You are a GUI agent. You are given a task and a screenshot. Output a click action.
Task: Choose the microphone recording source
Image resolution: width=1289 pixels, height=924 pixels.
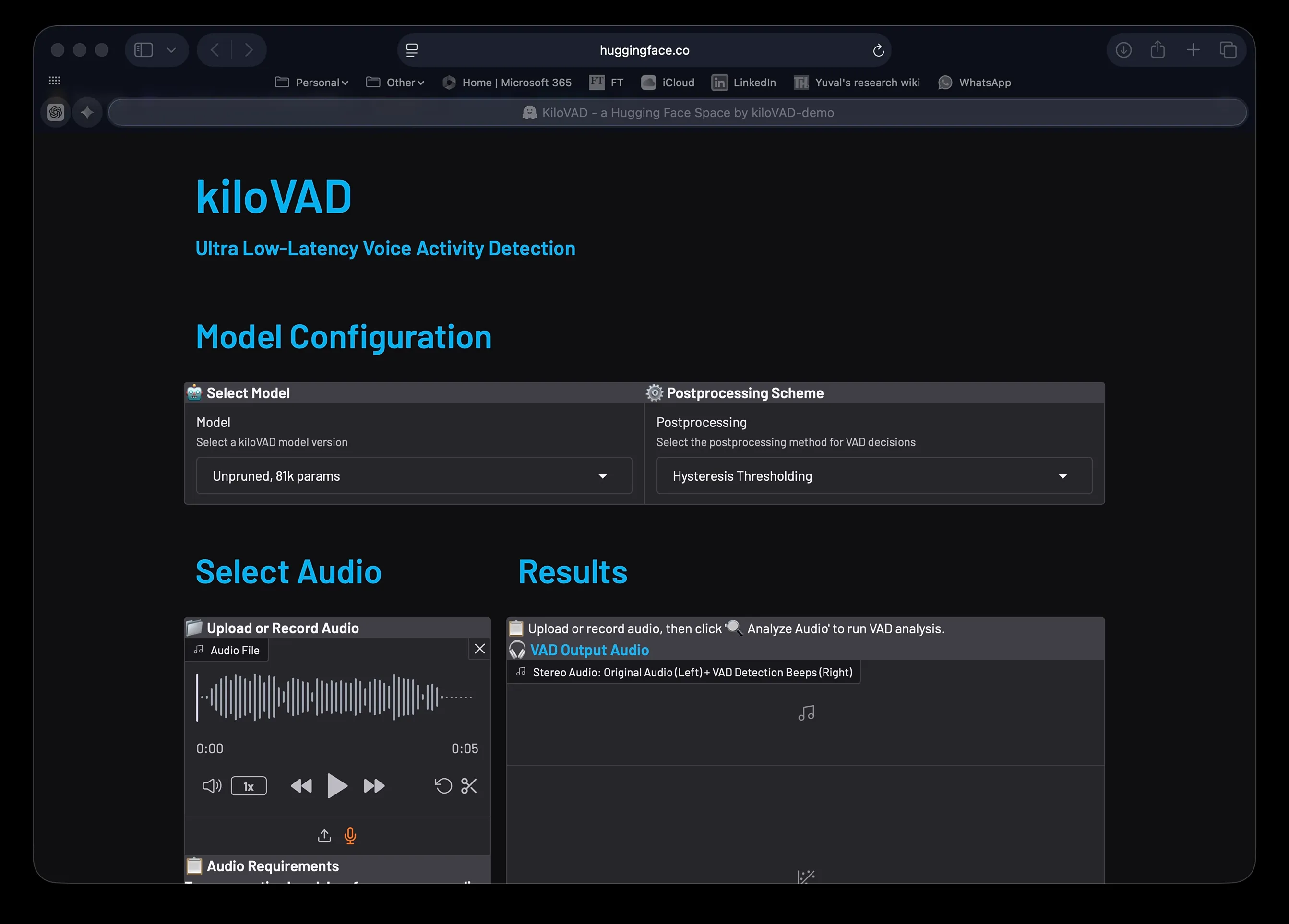350,835
